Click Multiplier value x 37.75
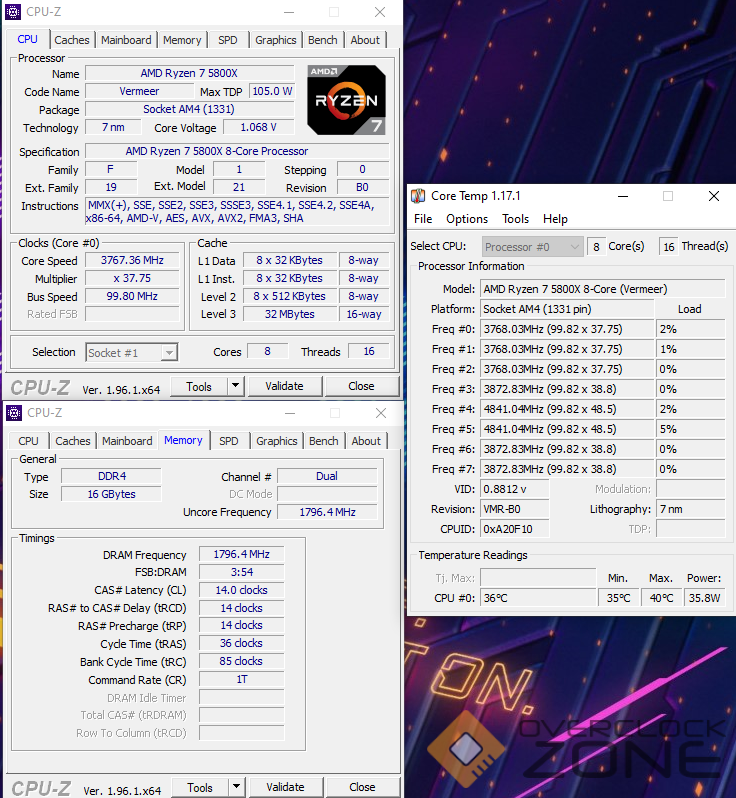Screen dimensions: 736x798 point(132,278)
